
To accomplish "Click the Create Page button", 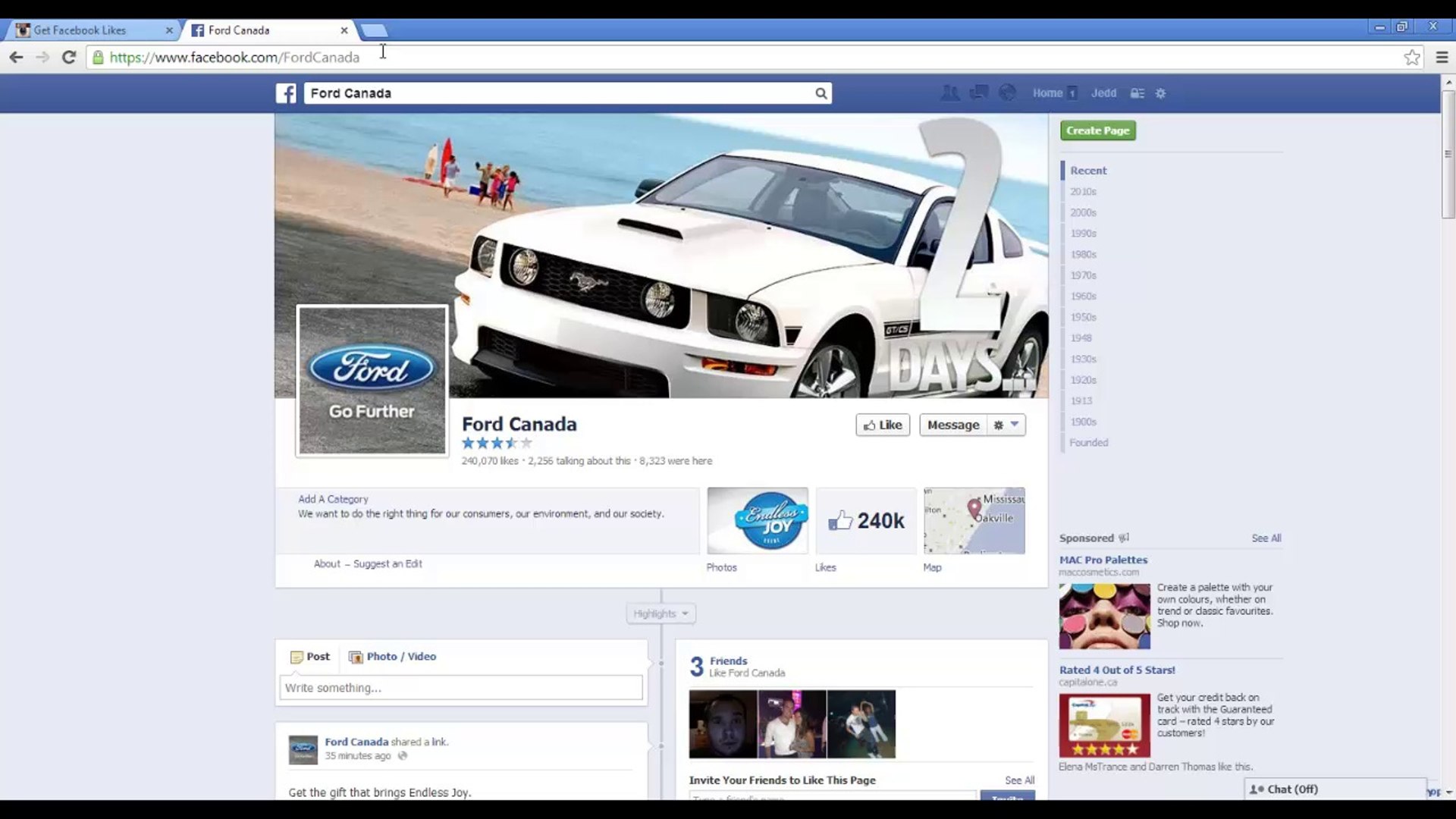I will point(1097,130).
